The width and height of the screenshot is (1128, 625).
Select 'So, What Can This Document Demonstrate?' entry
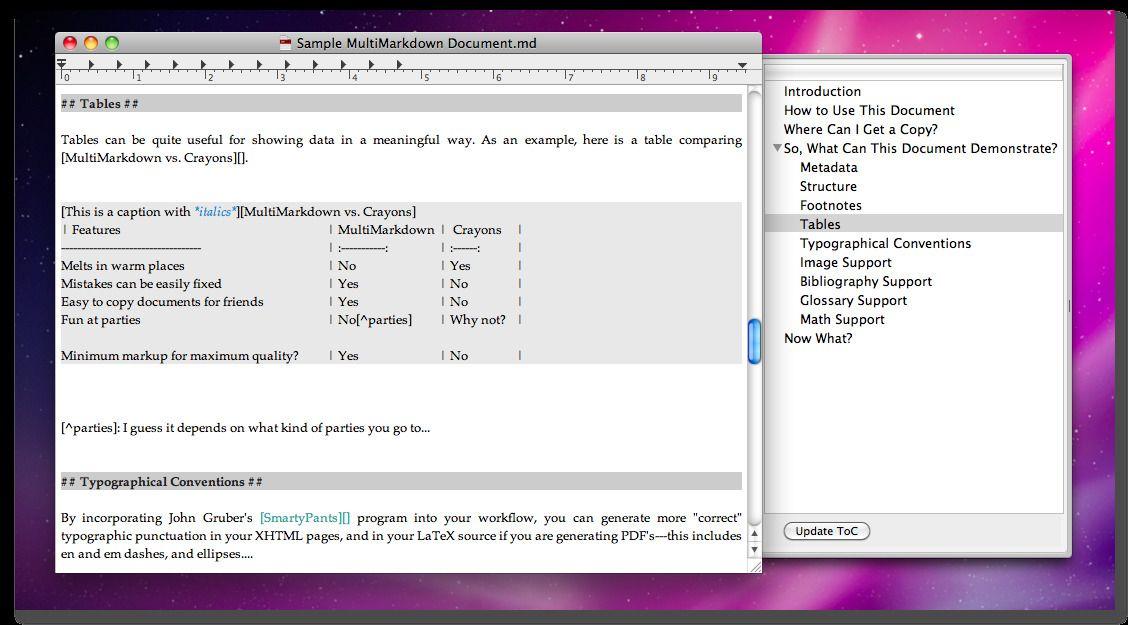920,148
